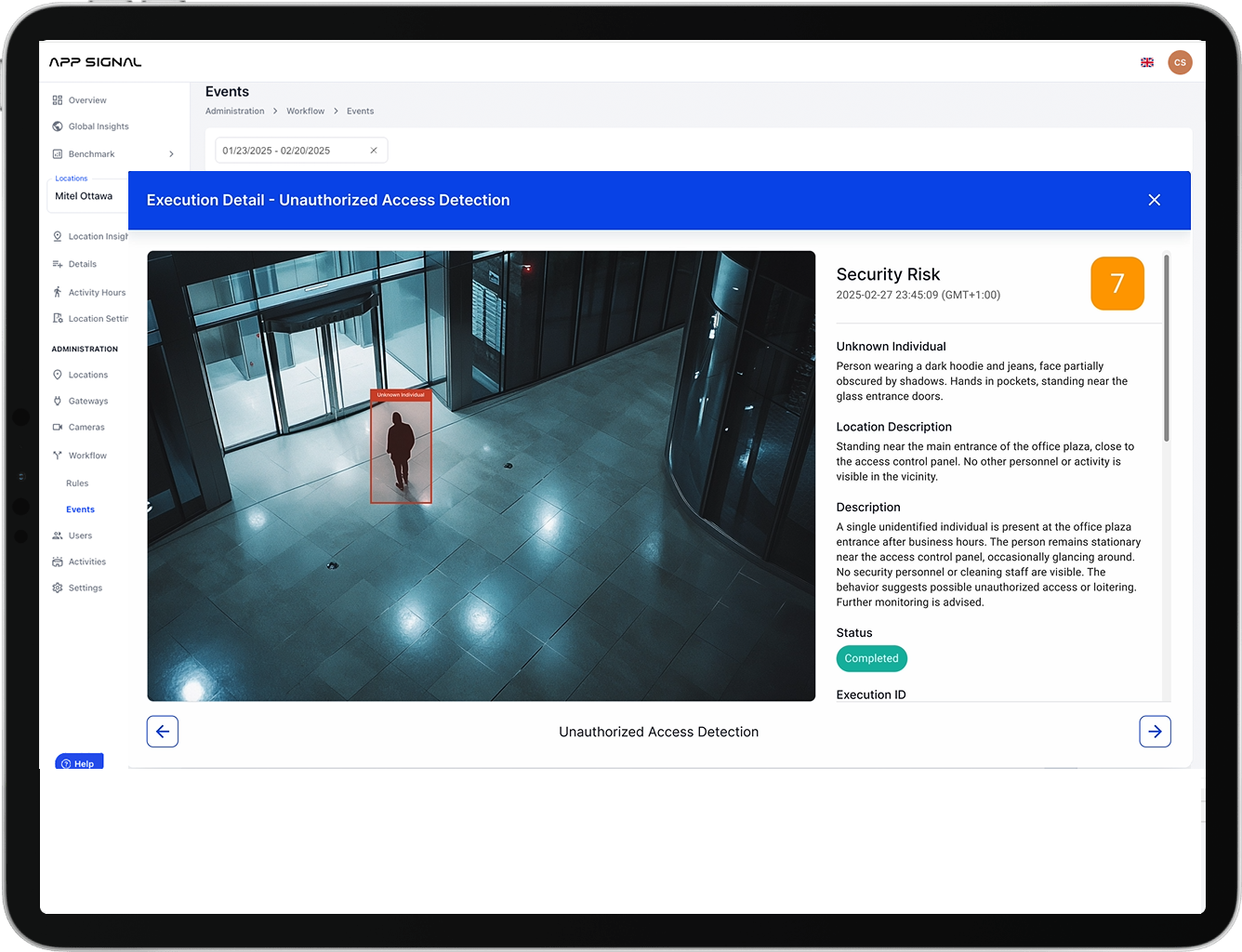
Task: Click the orange Security Risk score 7
Action: pos(1117,284)
